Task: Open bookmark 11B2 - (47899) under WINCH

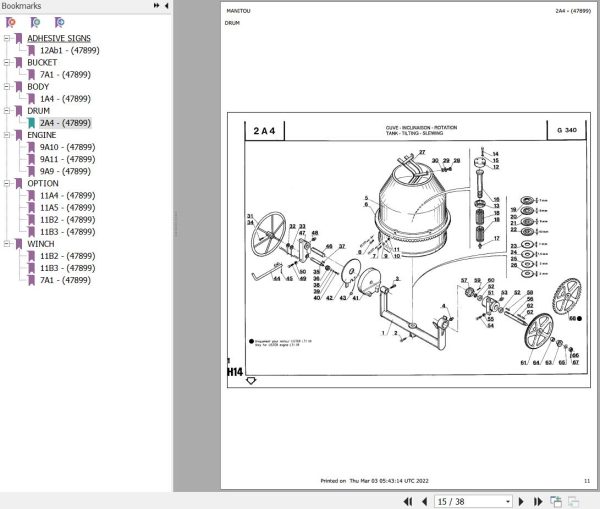Action: point(67,256)
